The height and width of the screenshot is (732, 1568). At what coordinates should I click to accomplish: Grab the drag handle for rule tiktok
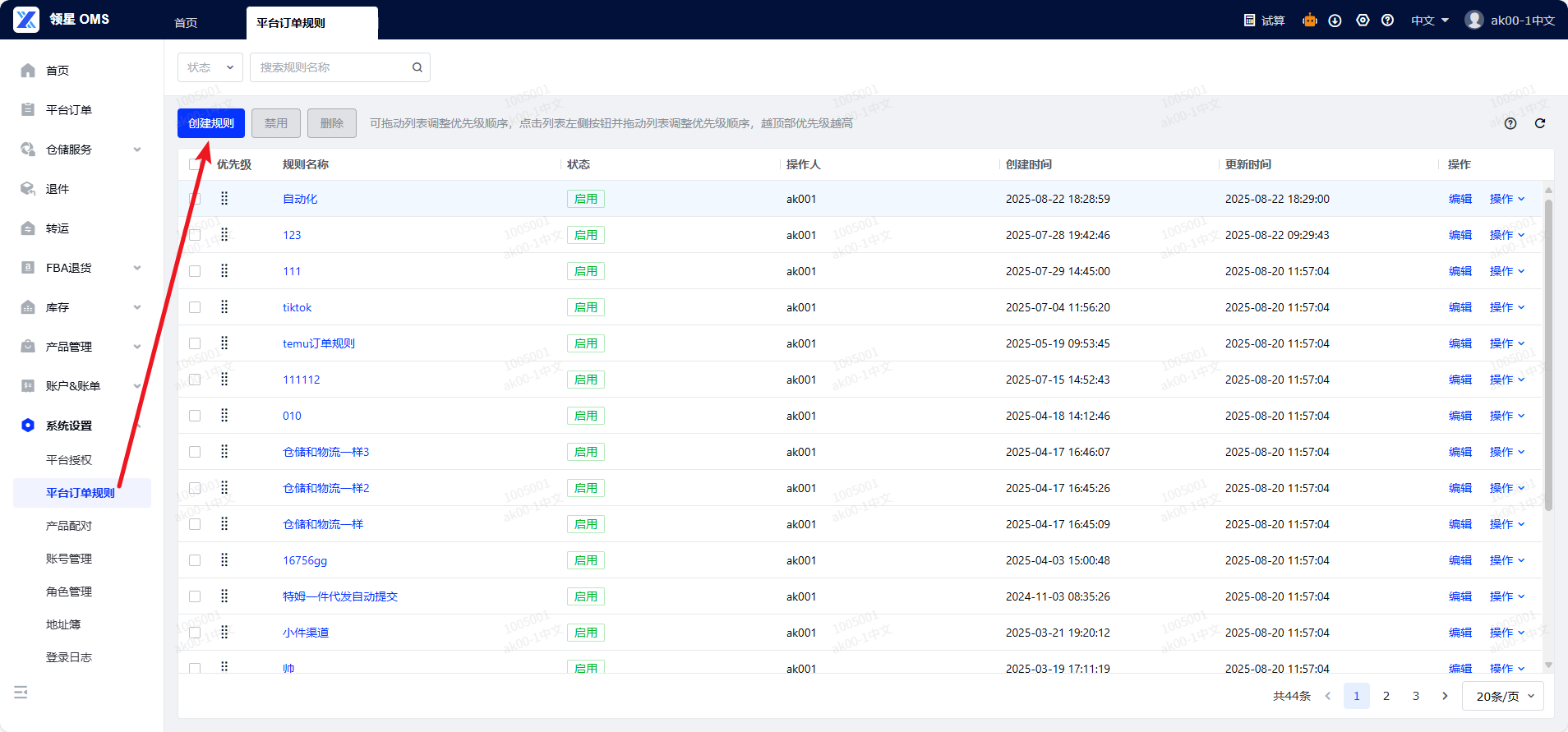[x=224, y=307]
